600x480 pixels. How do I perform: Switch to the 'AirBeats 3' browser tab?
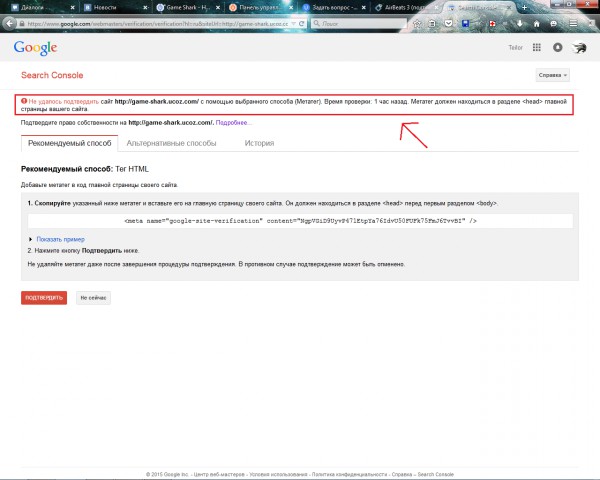(x=404, y=8)
